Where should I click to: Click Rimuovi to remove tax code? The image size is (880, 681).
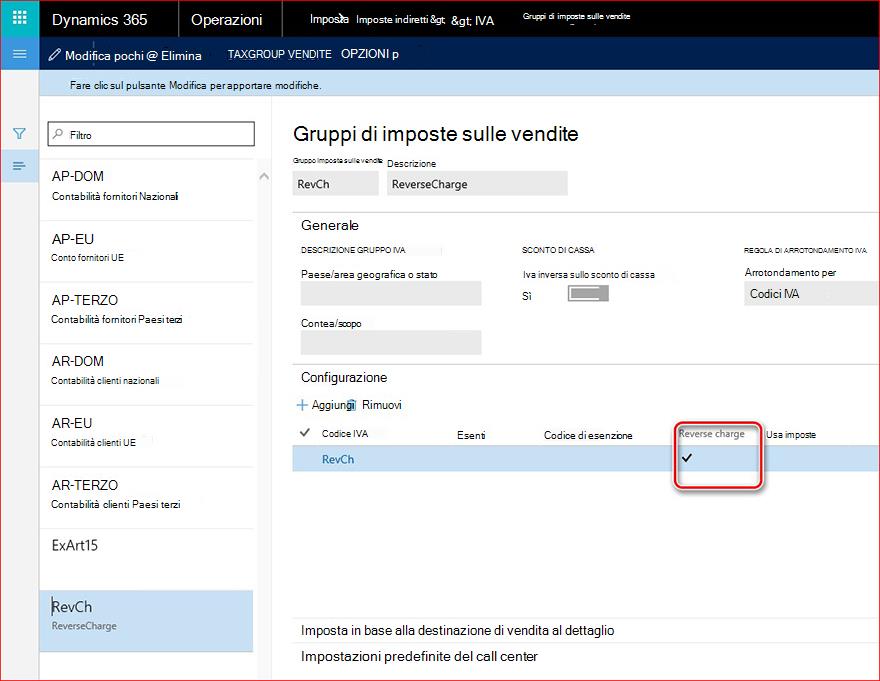pos(382,405)
